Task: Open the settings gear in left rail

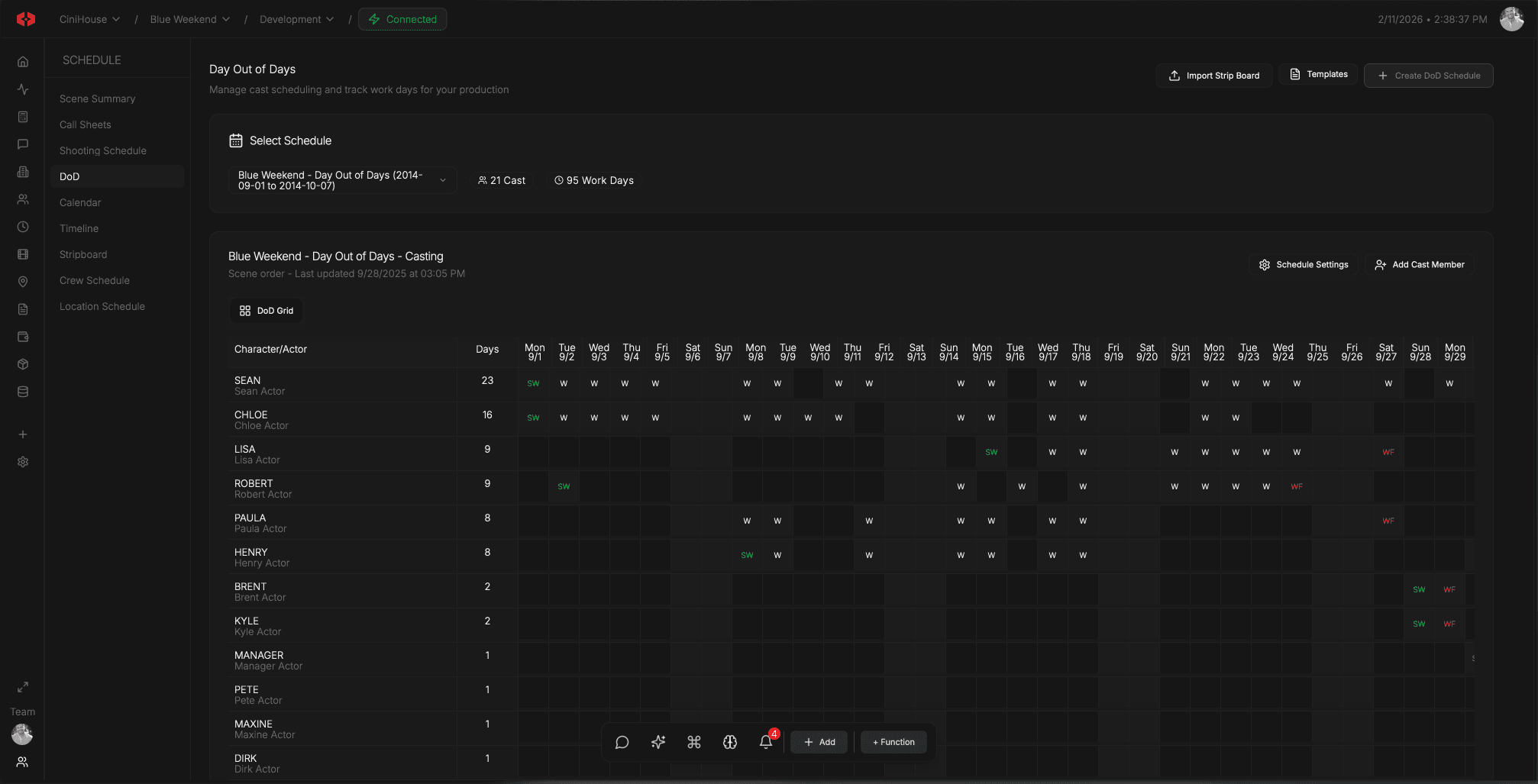Action: pos(23,462)
